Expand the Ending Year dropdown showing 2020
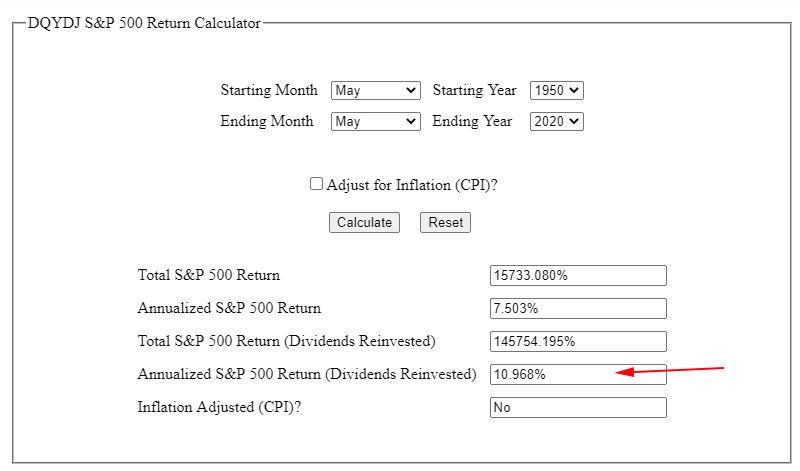The image size is (800, 471). tap(556, 121)
